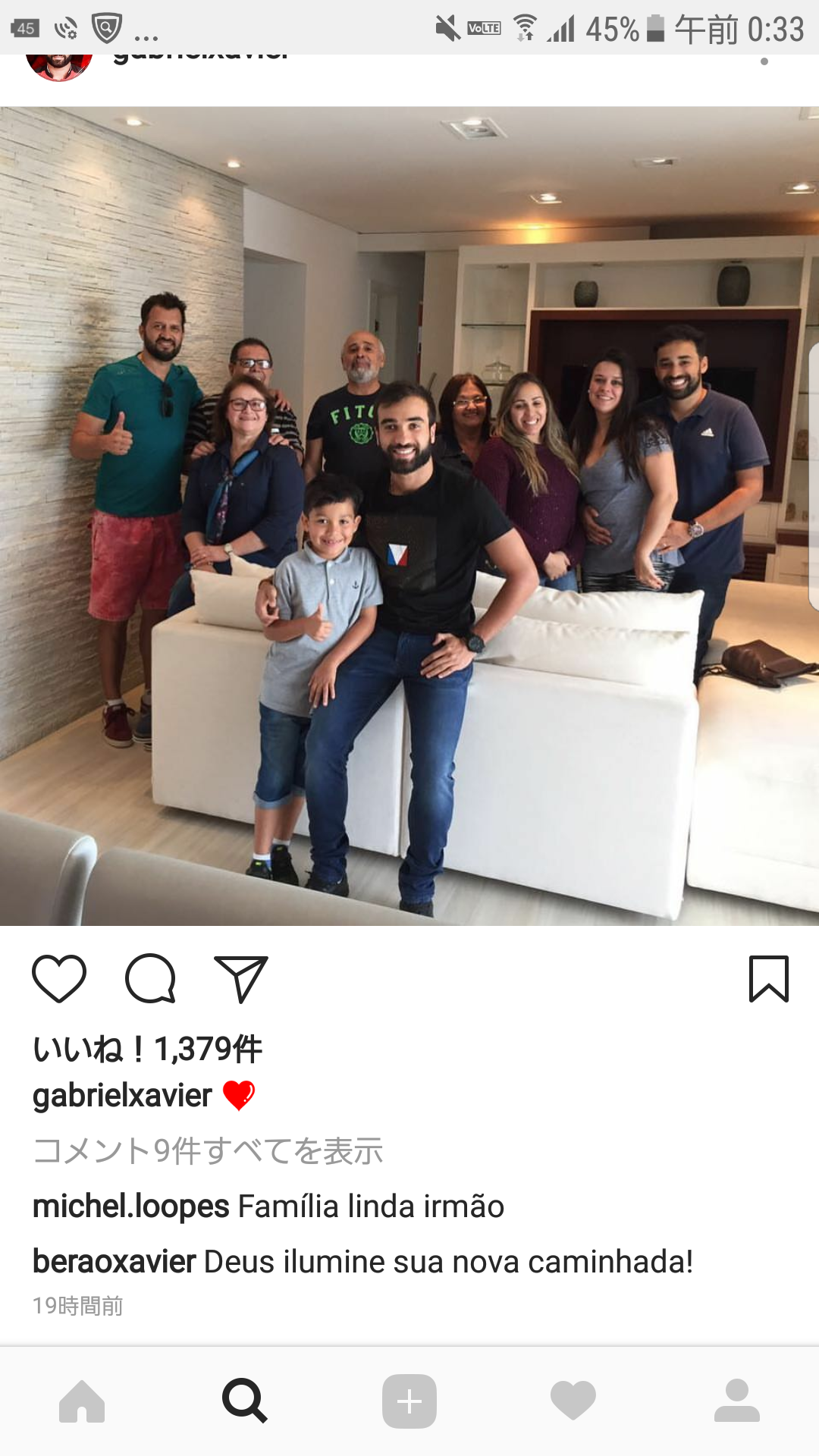Like the post with the heart icon
This screenshot has width=819, height=1456.
coord(59,979)
